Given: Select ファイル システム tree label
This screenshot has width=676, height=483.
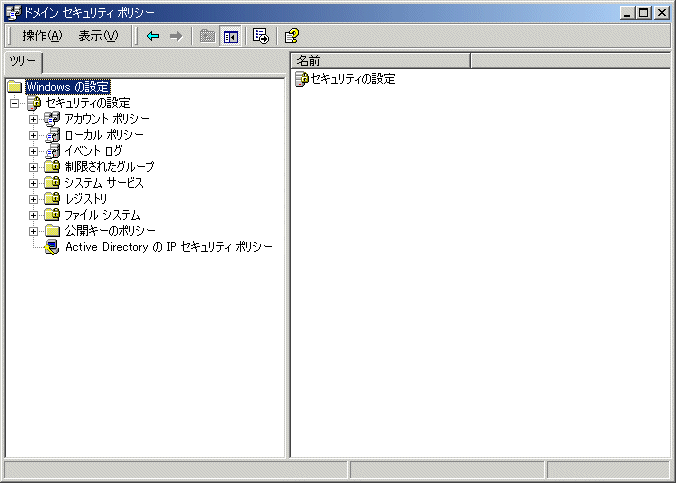Looking at the screenshot, I should 102,214.
